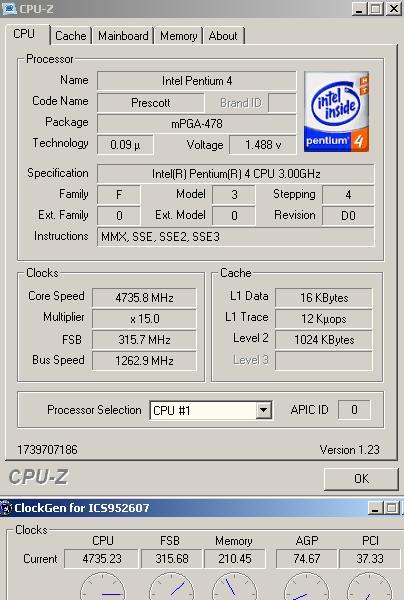The height and width of the screenshot is (600, 404).
Task: Click the Intel Inside Pentium 4 logo
Action: 337,111
